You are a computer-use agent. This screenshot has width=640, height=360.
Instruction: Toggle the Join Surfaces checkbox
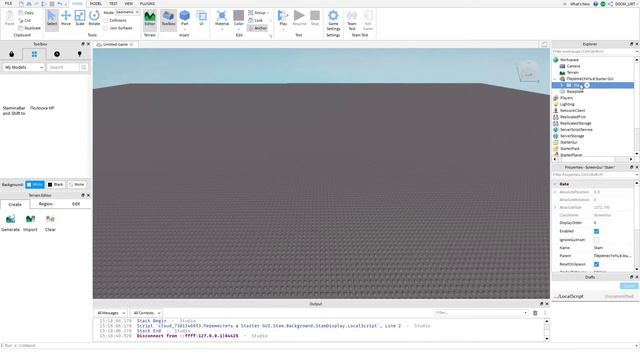106,28
